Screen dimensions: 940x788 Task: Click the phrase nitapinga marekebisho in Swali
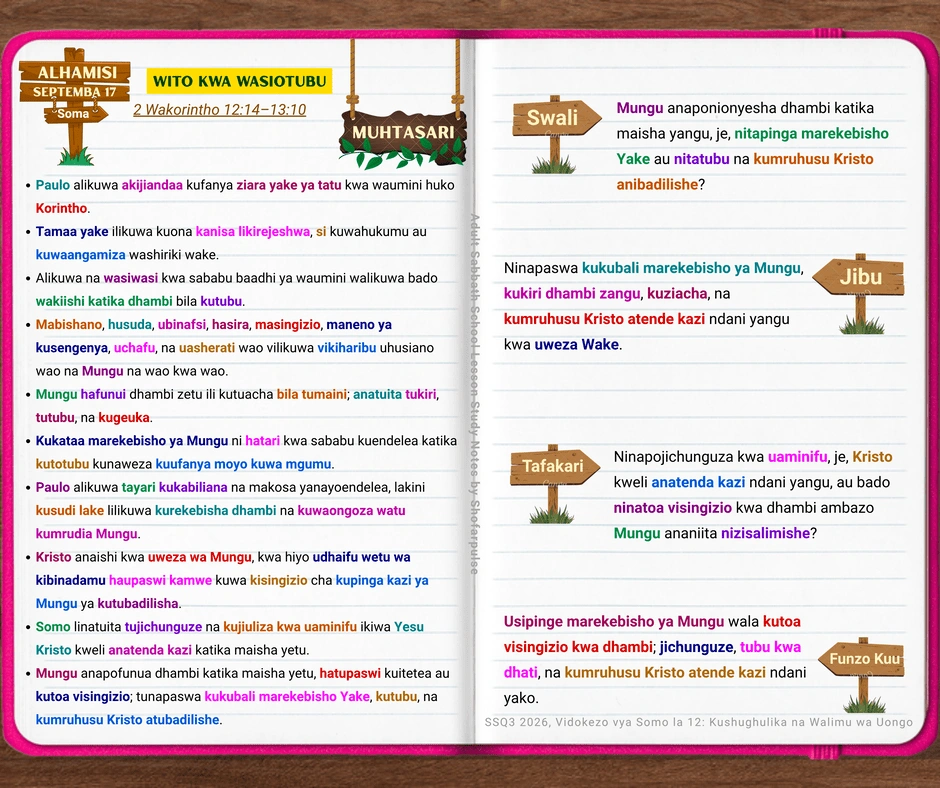click(x=811, y=134)
